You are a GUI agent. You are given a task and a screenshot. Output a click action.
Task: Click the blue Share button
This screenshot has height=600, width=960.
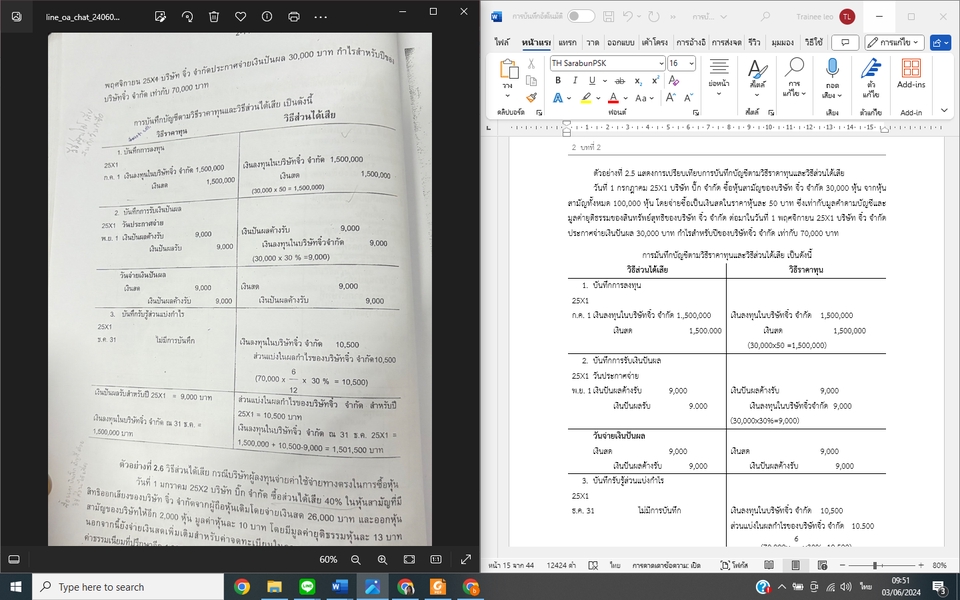click(940, 42)
